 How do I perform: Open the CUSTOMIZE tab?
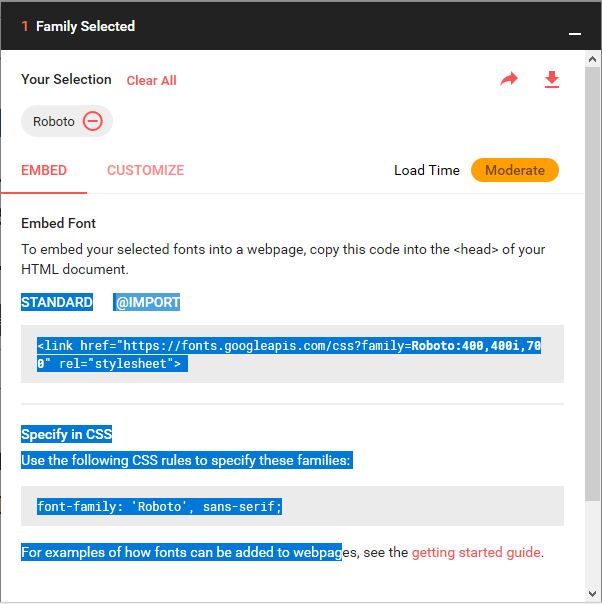145,170
